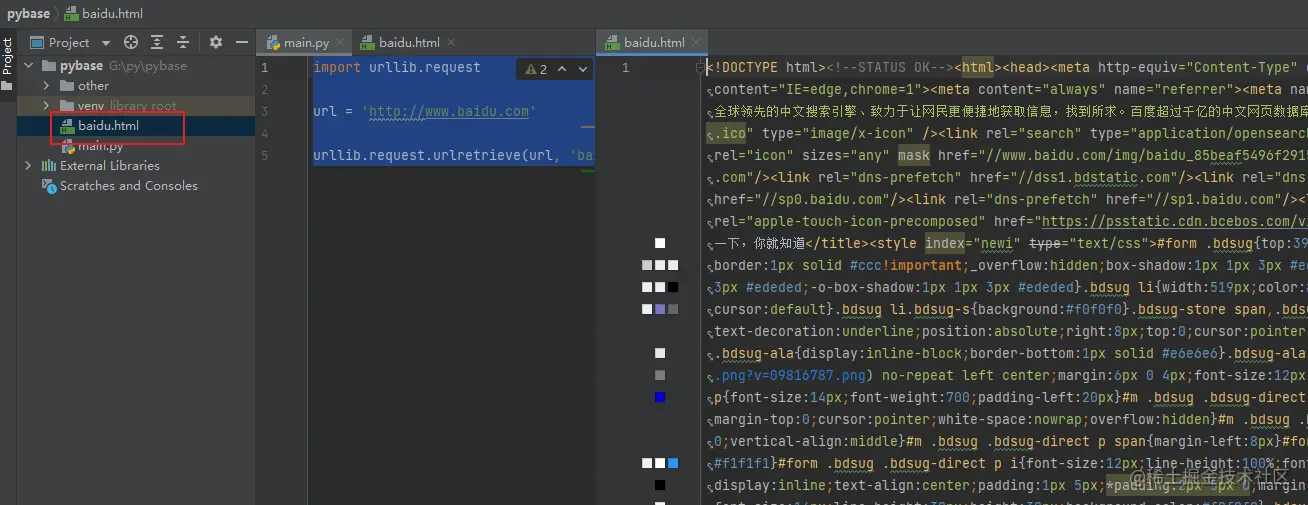This screenshot has height=505, width=1308.
Task: Close the main.py editor tab
Action: (340, 43)
